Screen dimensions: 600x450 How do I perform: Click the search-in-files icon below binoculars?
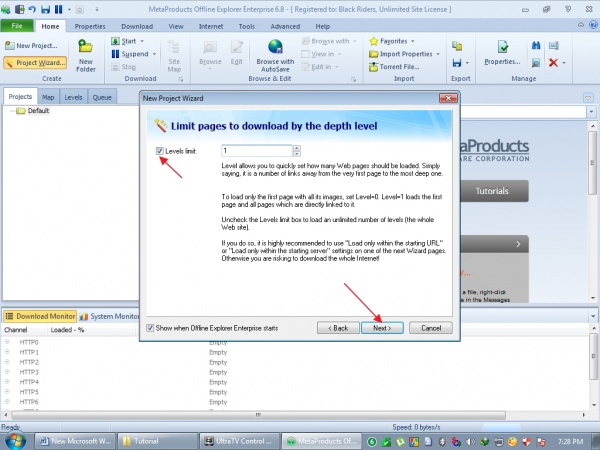coord(536,62)
